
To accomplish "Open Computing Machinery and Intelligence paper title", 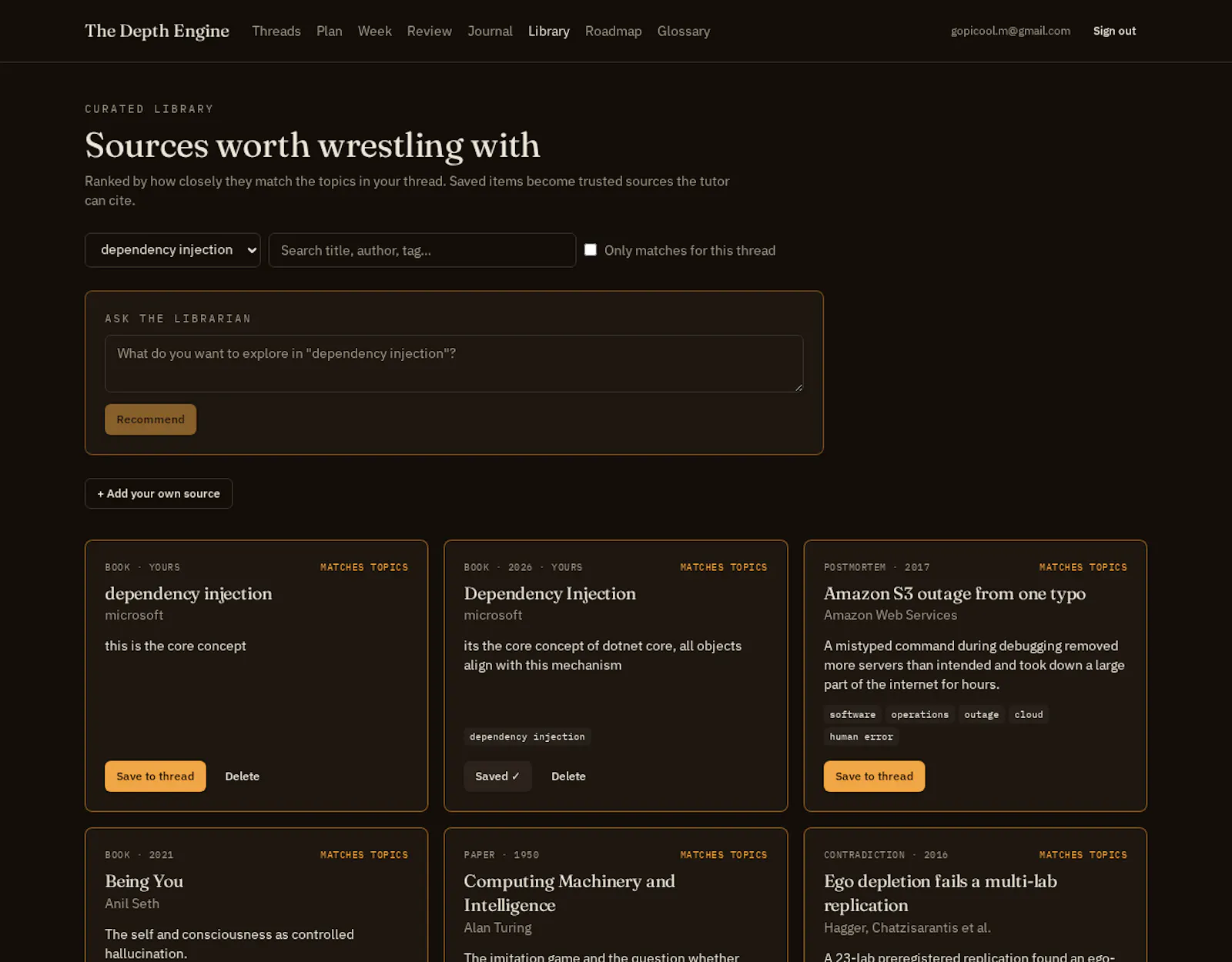I will click(570, 893).
